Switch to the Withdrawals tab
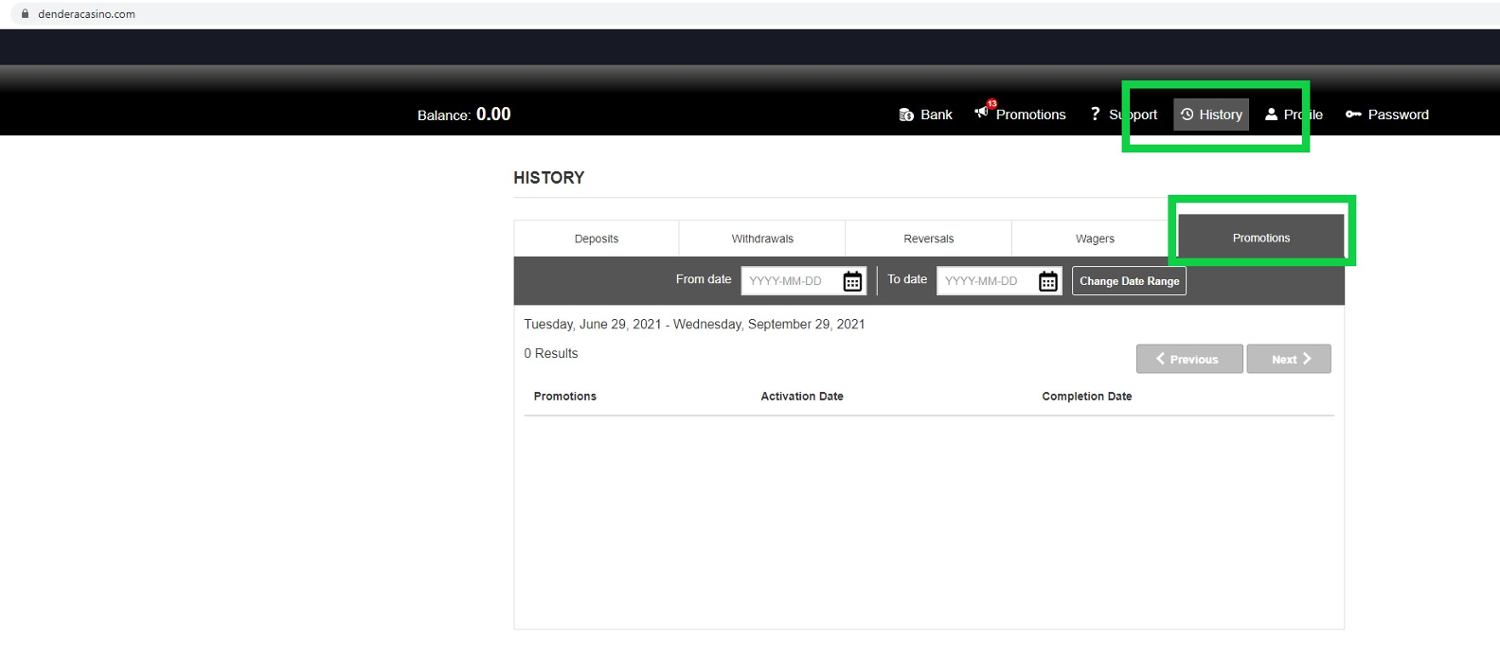Image resolution: width=1500 pixels, height=655 pixels. pyautogui.click(x=762, y=239)
